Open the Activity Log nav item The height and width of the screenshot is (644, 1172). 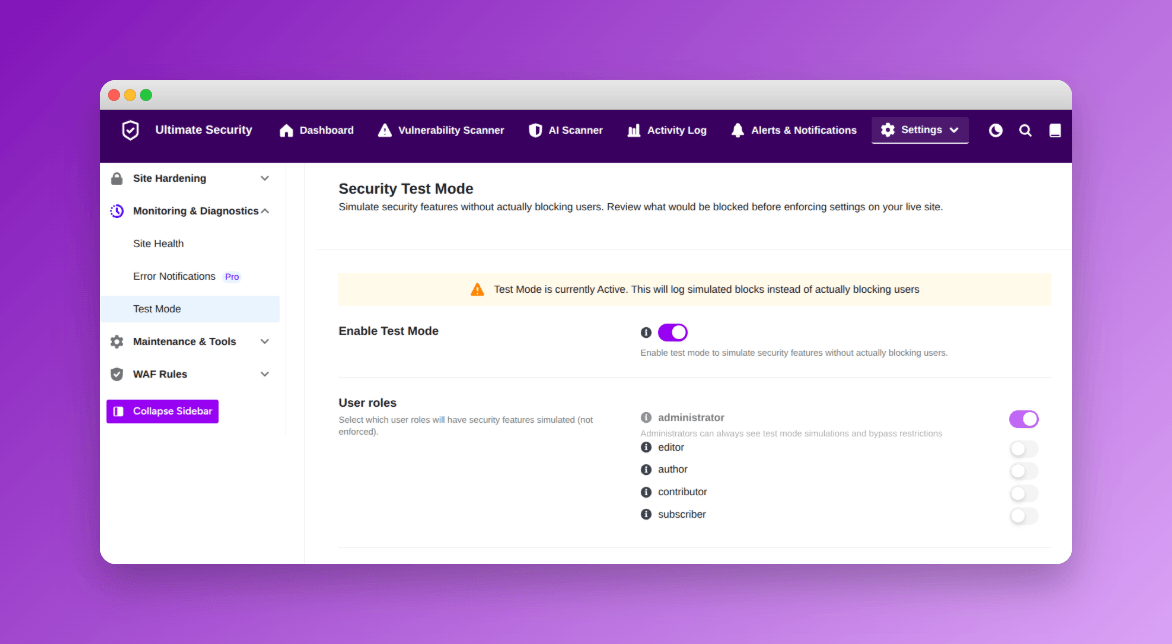pyautogui.click(x=667, y=131)
